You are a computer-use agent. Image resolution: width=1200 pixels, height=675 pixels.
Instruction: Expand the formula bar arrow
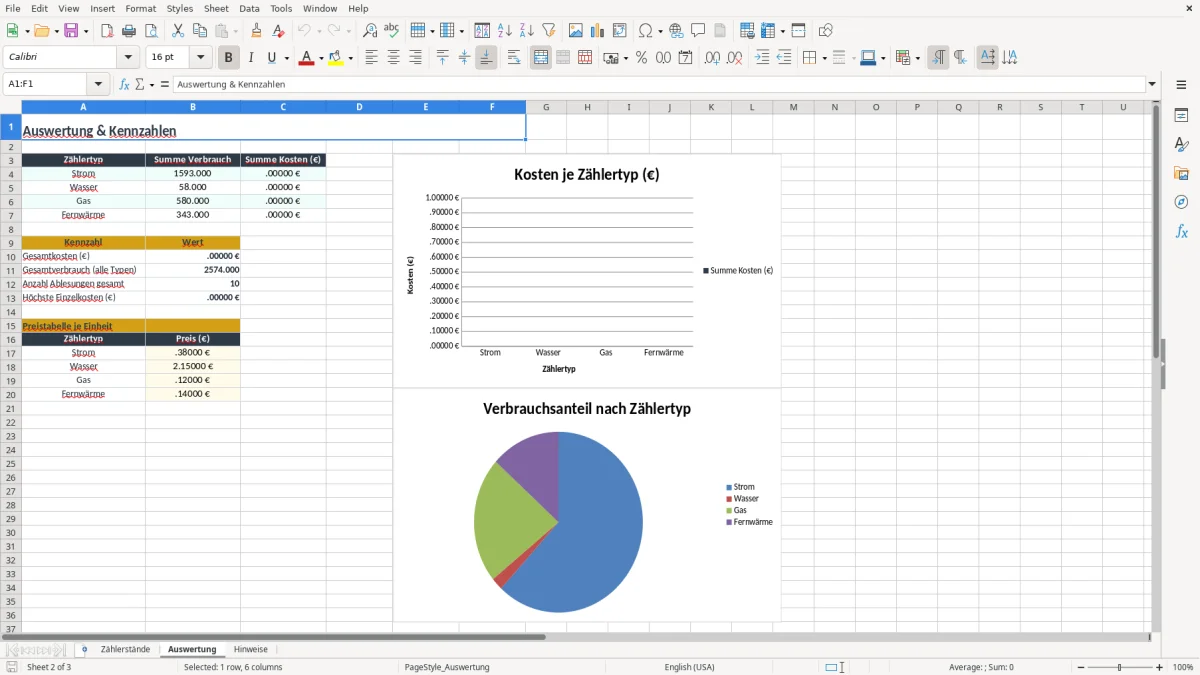[1153, 85]
